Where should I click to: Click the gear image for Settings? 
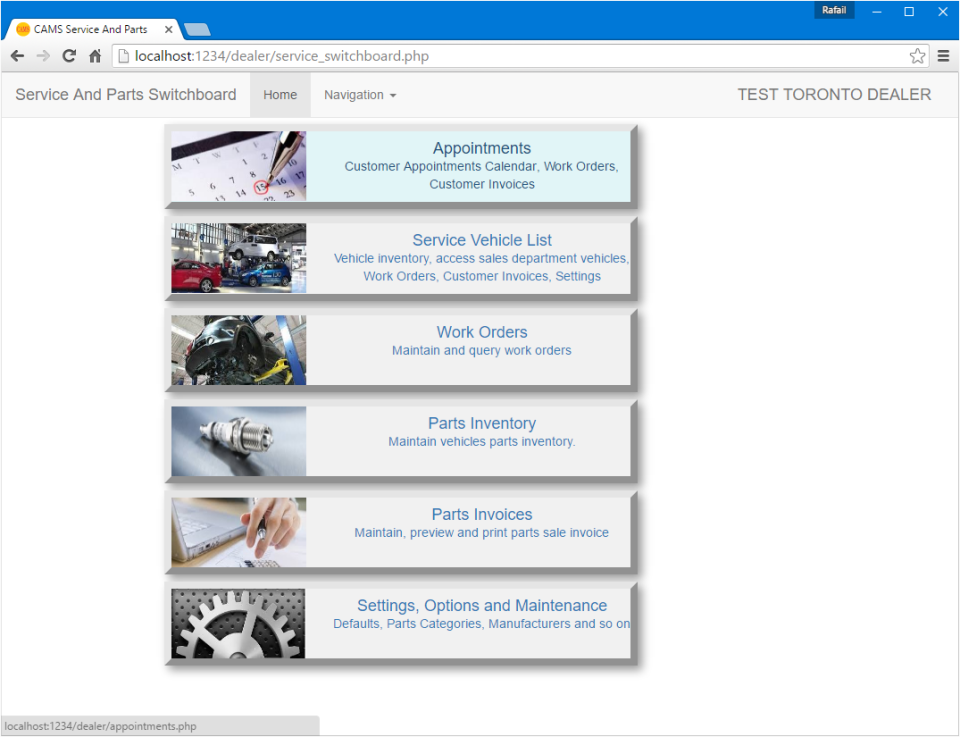tap(238, 623)
